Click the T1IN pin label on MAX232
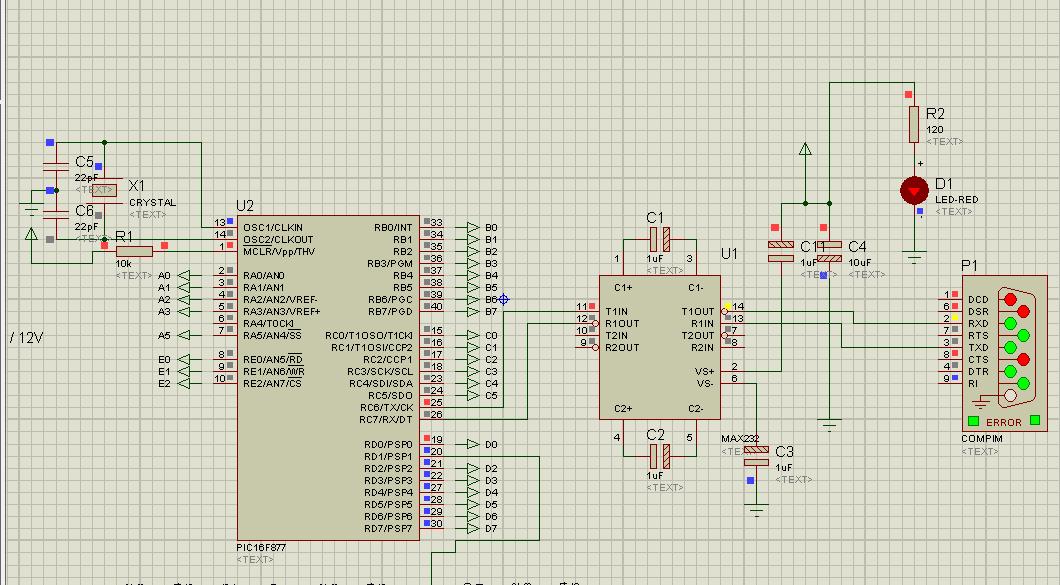 [x=617, y=312]
